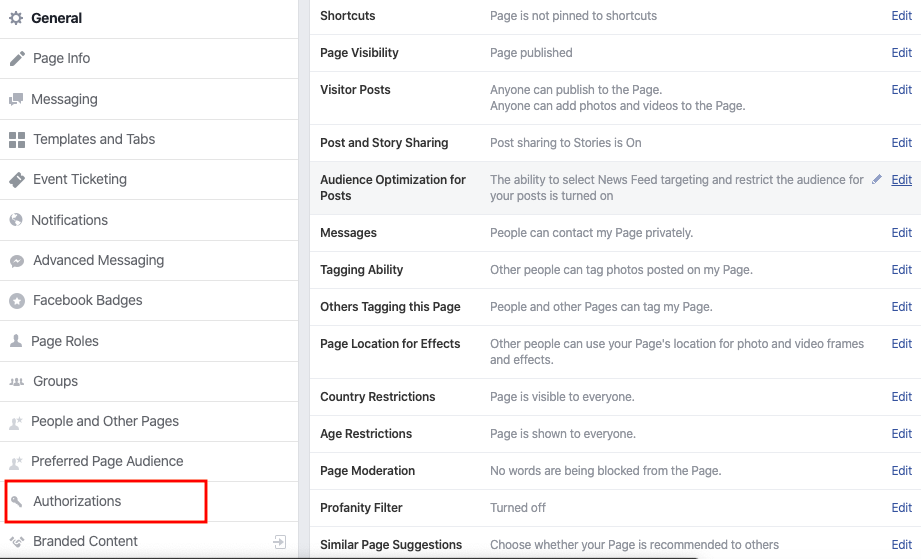The image size is (921, 559).
Task: Click the Facebook Badges star icon
Action: click(x=17, y=301)
